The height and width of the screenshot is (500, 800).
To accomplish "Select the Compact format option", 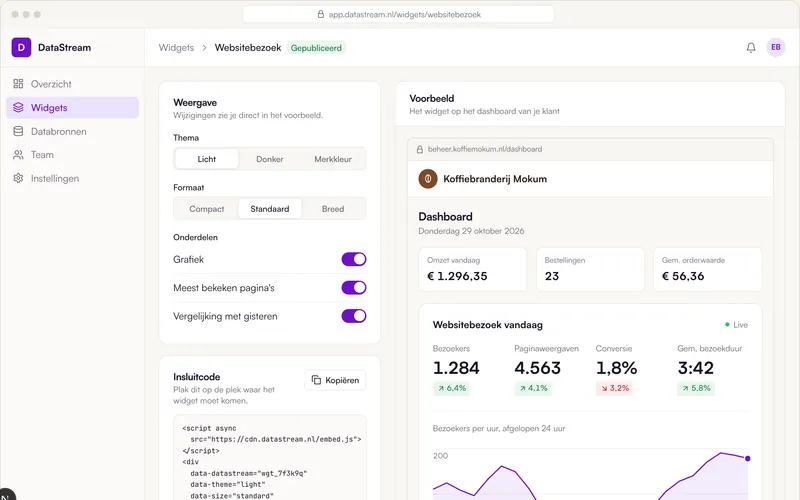I will tap(207, 209).
